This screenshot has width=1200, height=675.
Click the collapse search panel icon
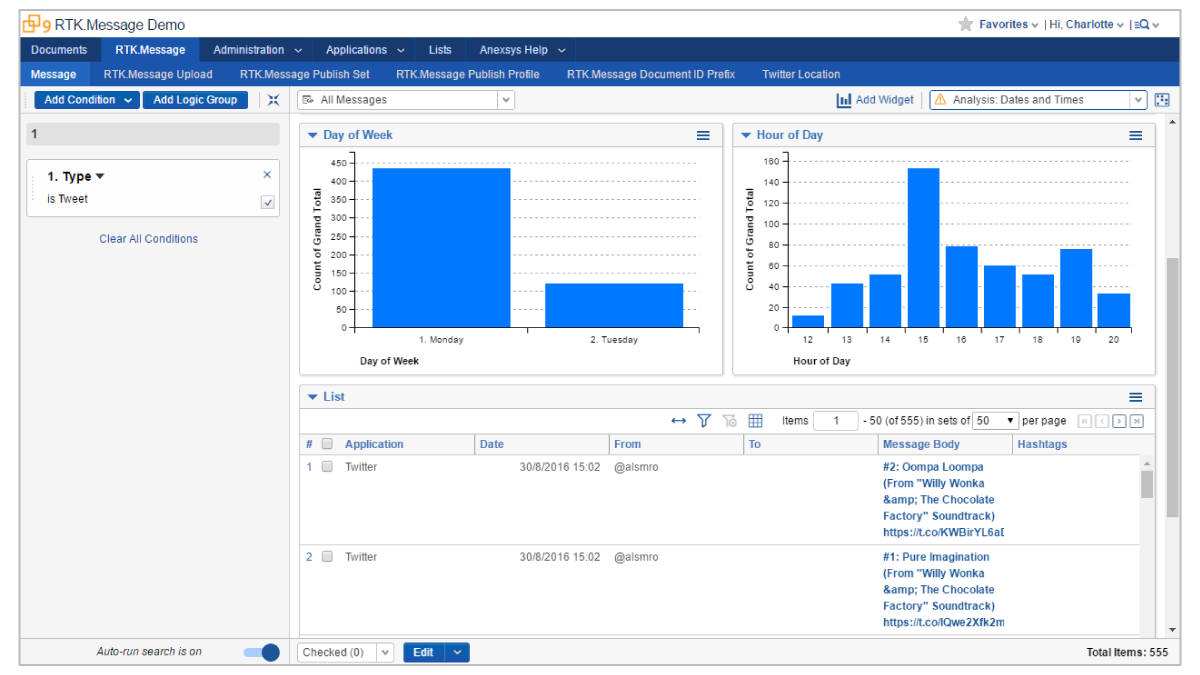click(273, 100)
